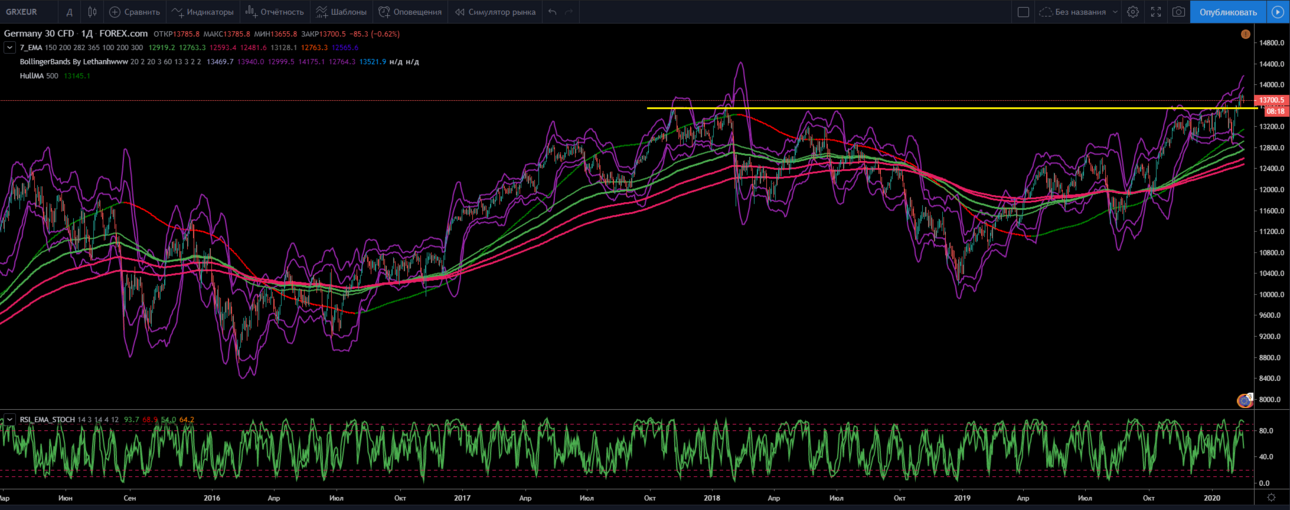Viewport: 1290px width, 510px height.
Task: Click the undo arrow icon
Action: [552, 12]
